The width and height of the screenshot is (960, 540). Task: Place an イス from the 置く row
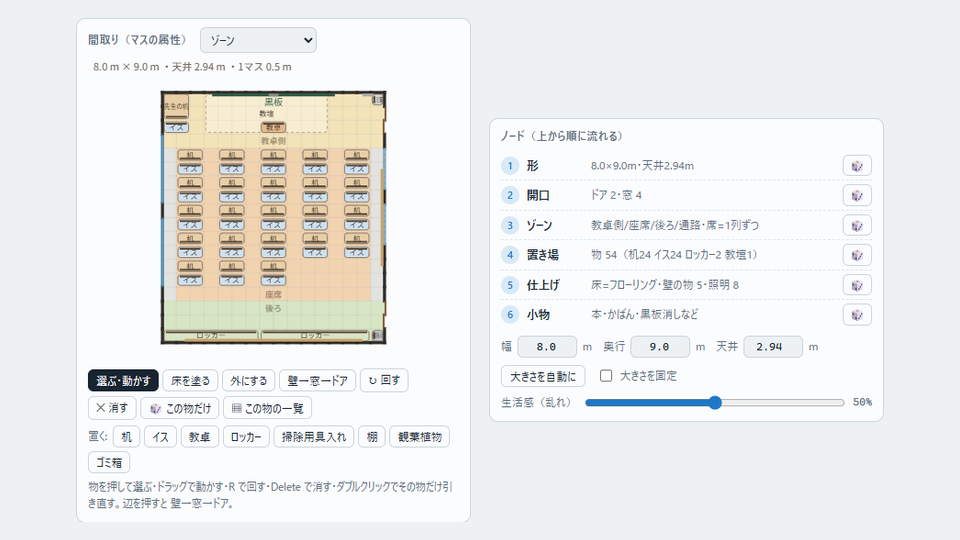point(160,437)
